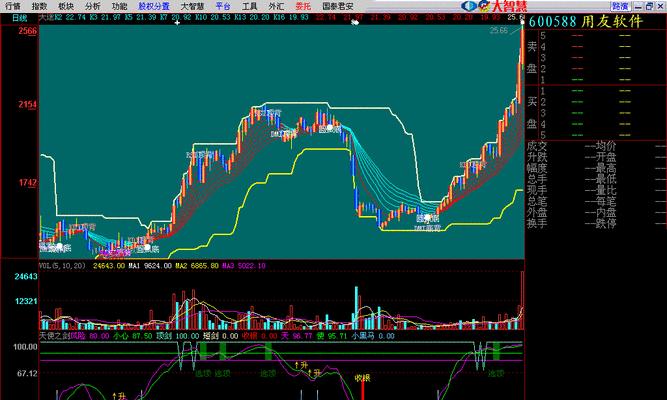Open the 外汇 menu
Image resolution: width=667 pixels, height=400 pixels.
(x=276, y=6)
